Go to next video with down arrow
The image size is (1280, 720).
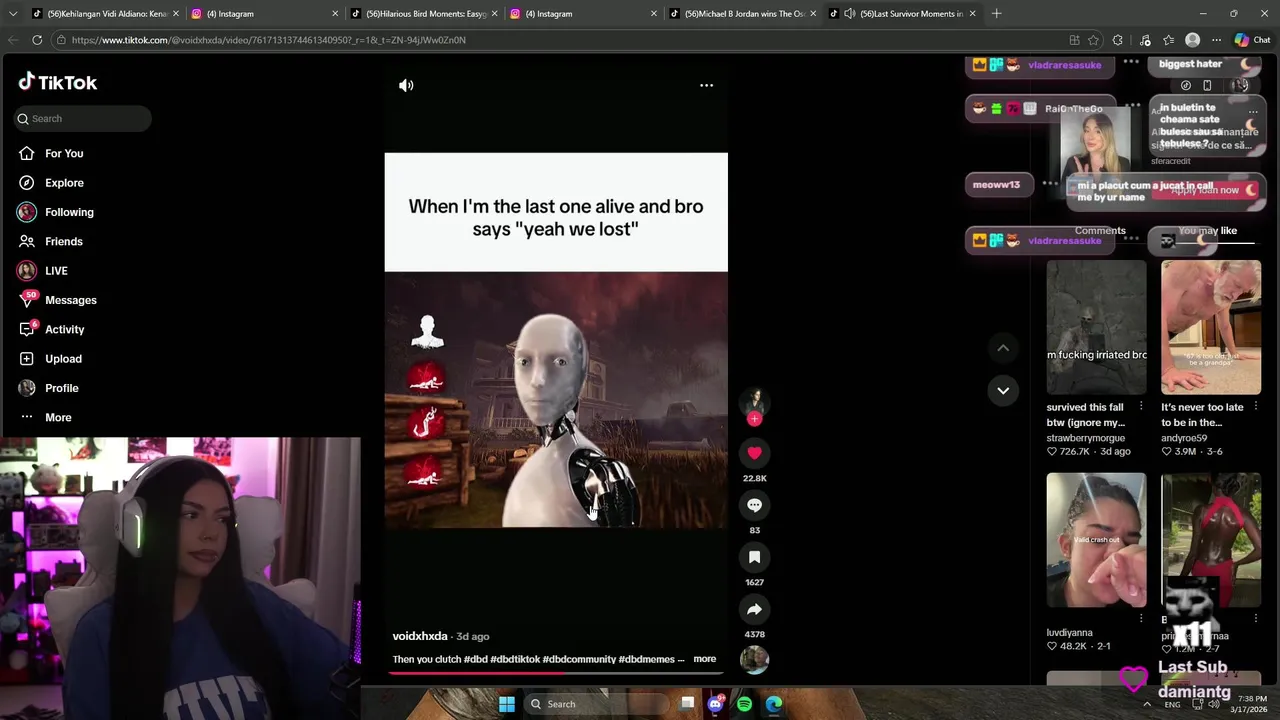tap(1003, 390)
